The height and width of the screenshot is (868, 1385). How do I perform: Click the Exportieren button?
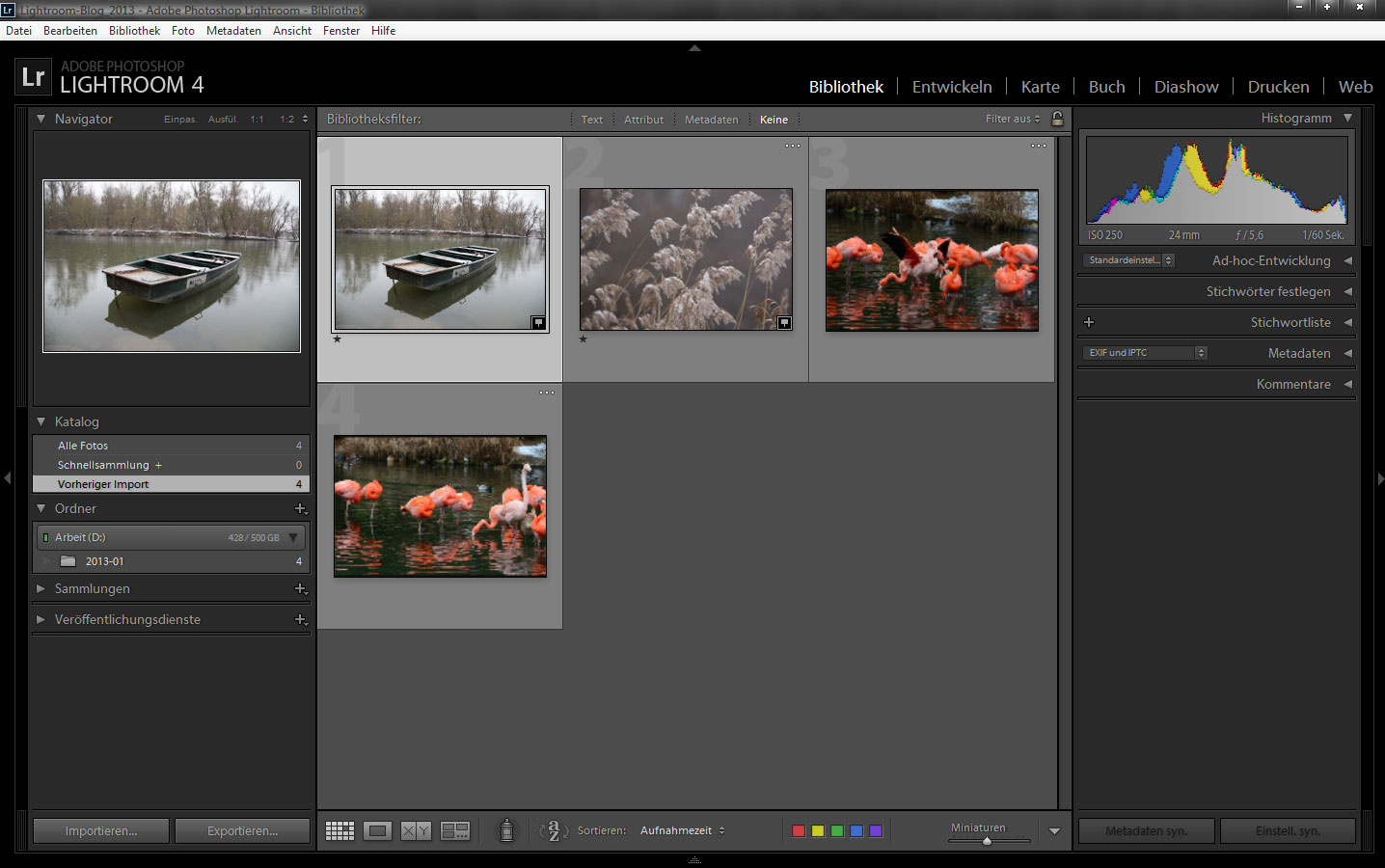(x=242, y=830)
